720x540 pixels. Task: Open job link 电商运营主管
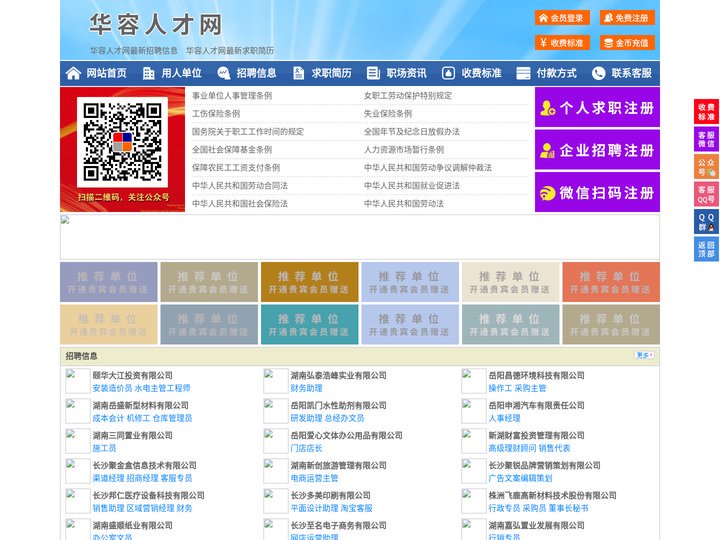[314, 478]
